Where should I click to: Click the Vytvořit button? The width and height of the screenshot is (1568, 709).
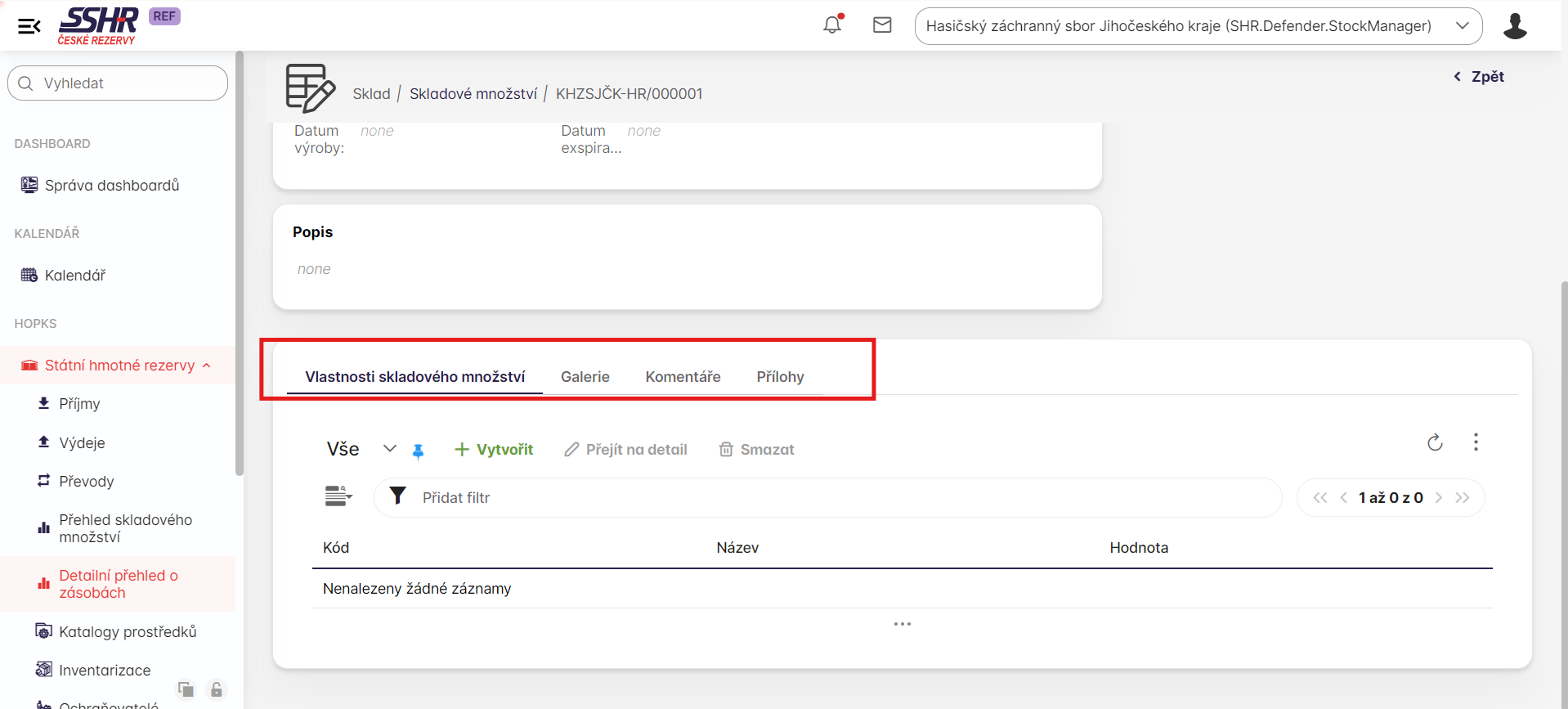[x=494, y=450]
